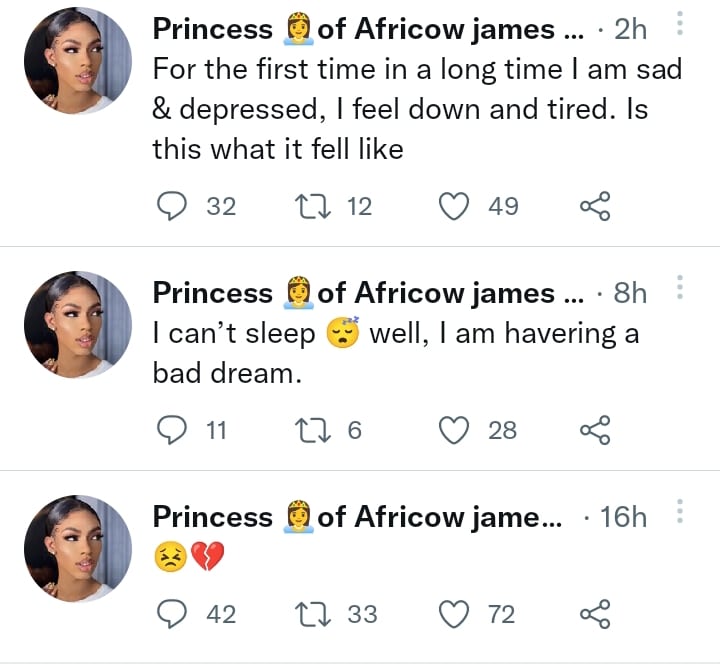Open more options on the 16h tweet
720x664 pixels.
pos(680,513)
